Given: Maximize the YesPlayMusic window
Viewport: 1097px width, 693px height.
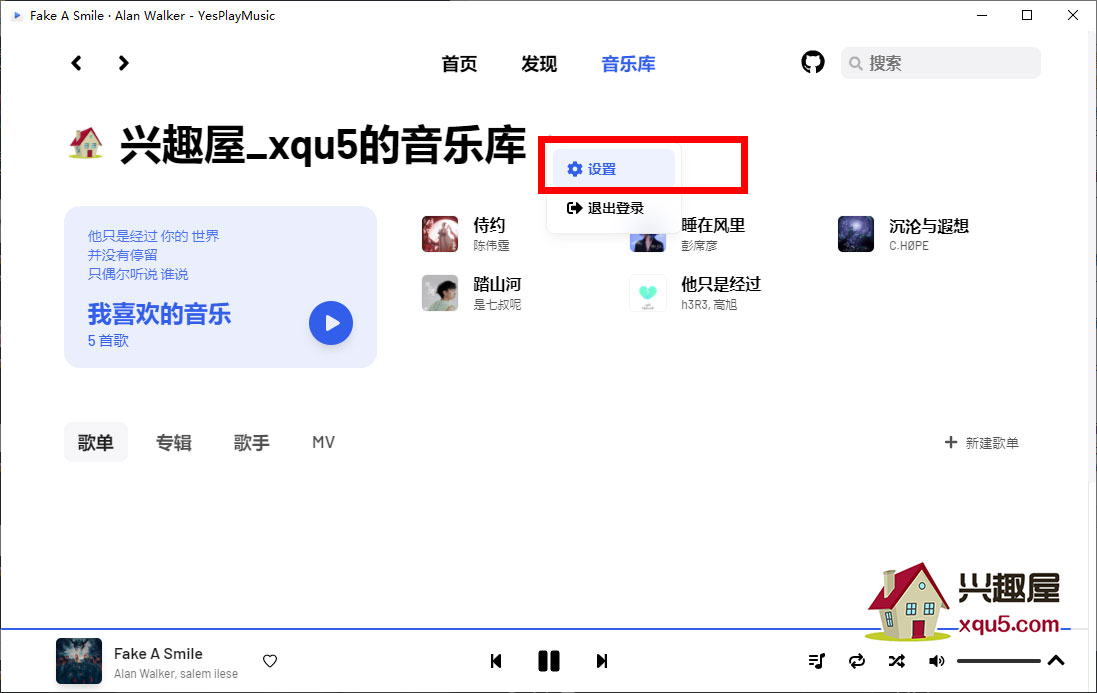Looking at the screenshot, I should point(1027,15).
